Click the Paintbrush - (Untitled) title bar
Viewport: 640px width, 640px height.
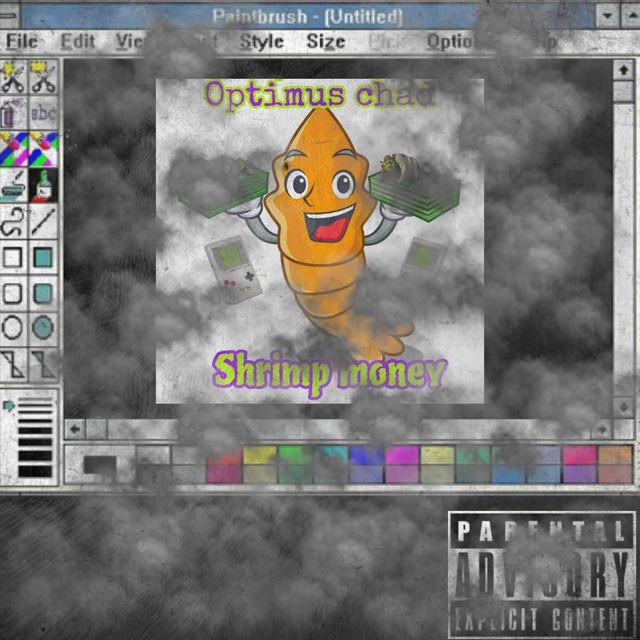(308, 17)
